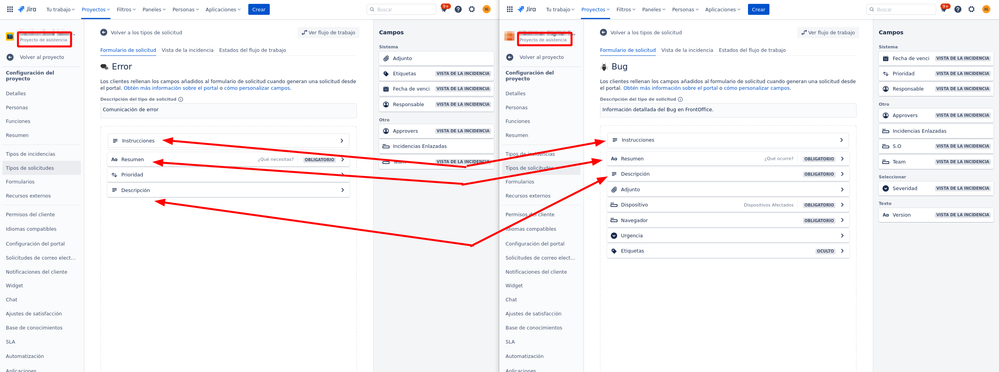This screenshot has width=999, height=372.
Task: Open Aplicaciones dropdown in the right window
Action: coord(722,10)
